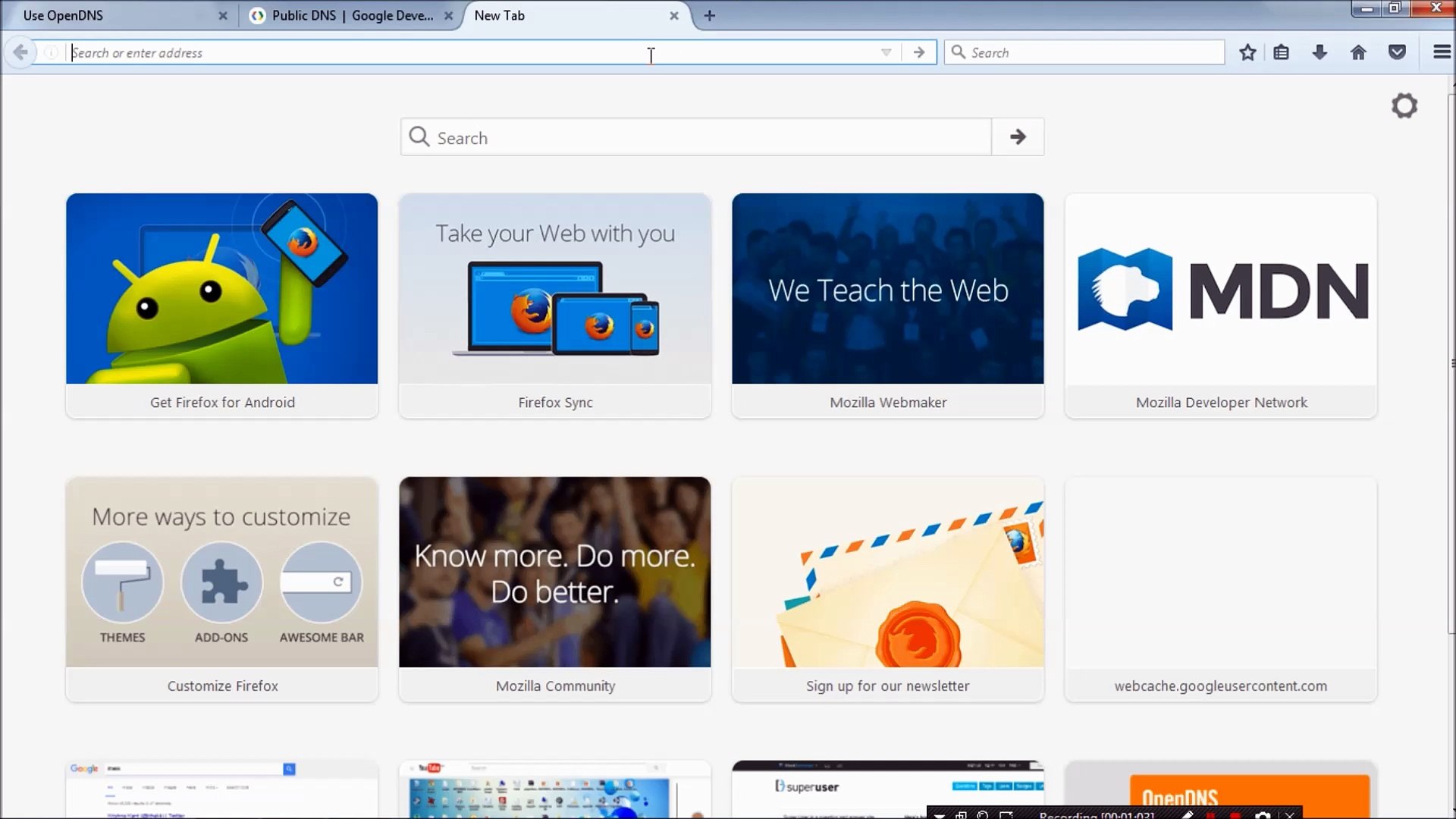
Task: Click the bookmark star icon
Action: (1247, 52)
